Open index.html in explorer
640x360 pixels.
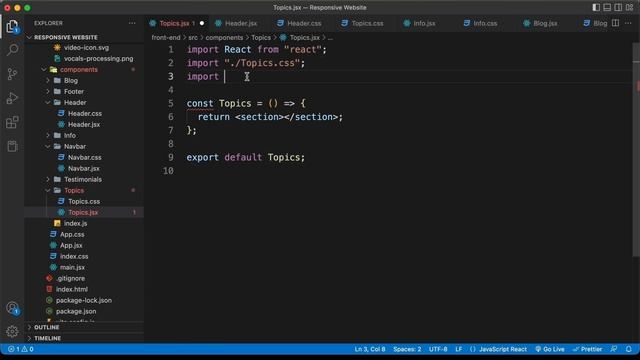click(71, 289)
